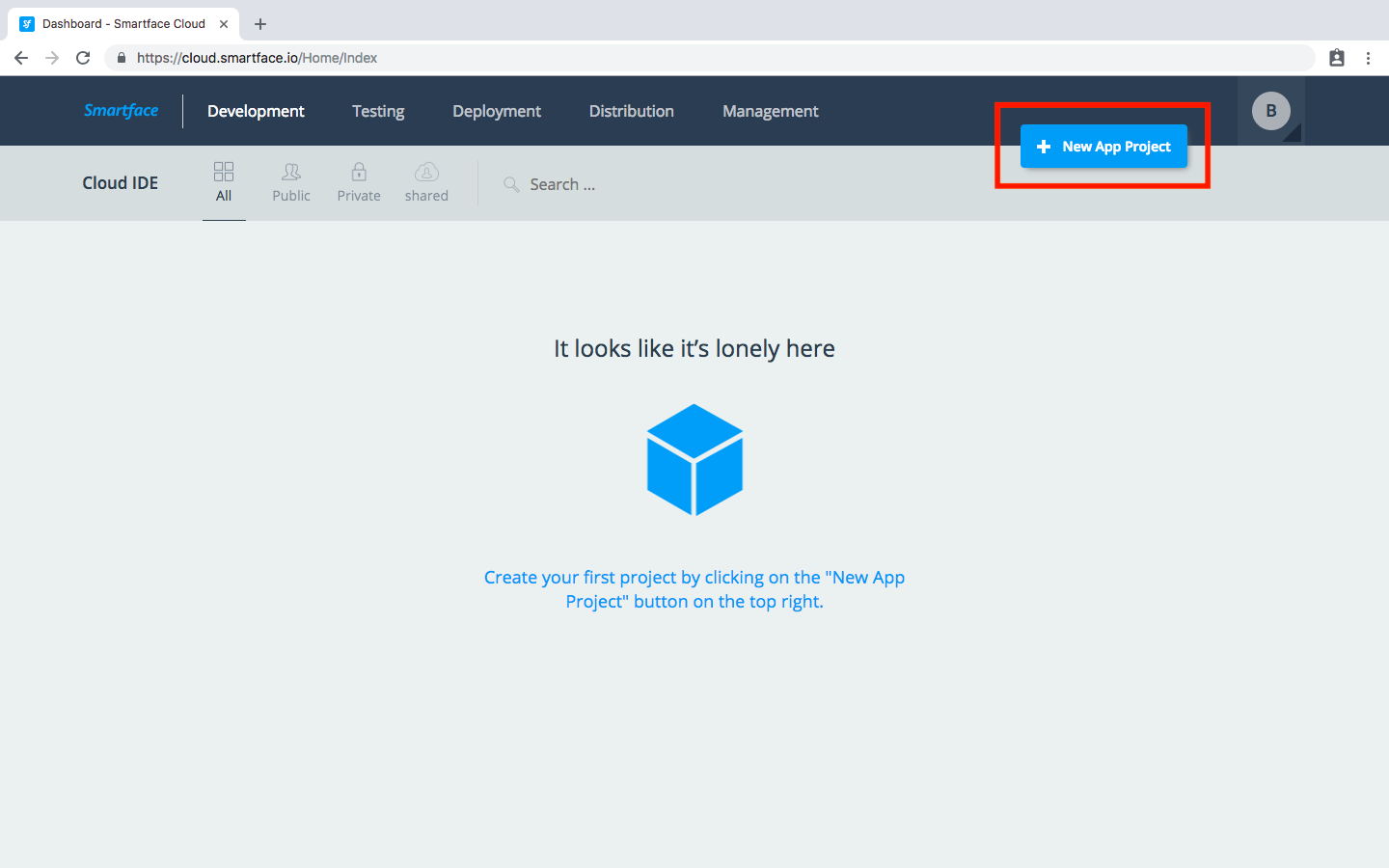The width and height of the screenshot is (1389, 868).
Task: Select the All projects filter tab
Action: (x=224, y=182)
